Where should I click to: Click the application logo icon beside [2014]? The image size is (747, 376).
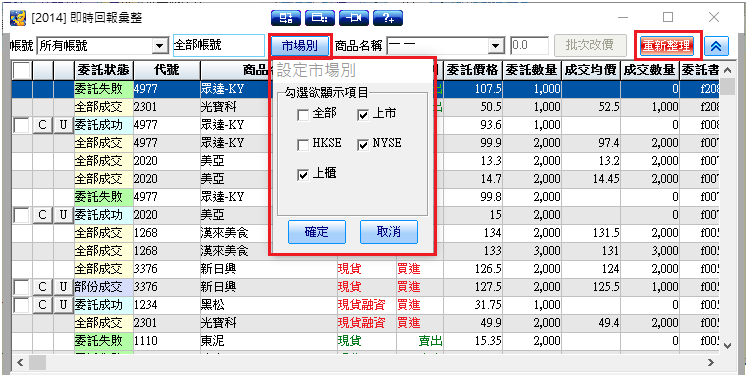[18, 18]
